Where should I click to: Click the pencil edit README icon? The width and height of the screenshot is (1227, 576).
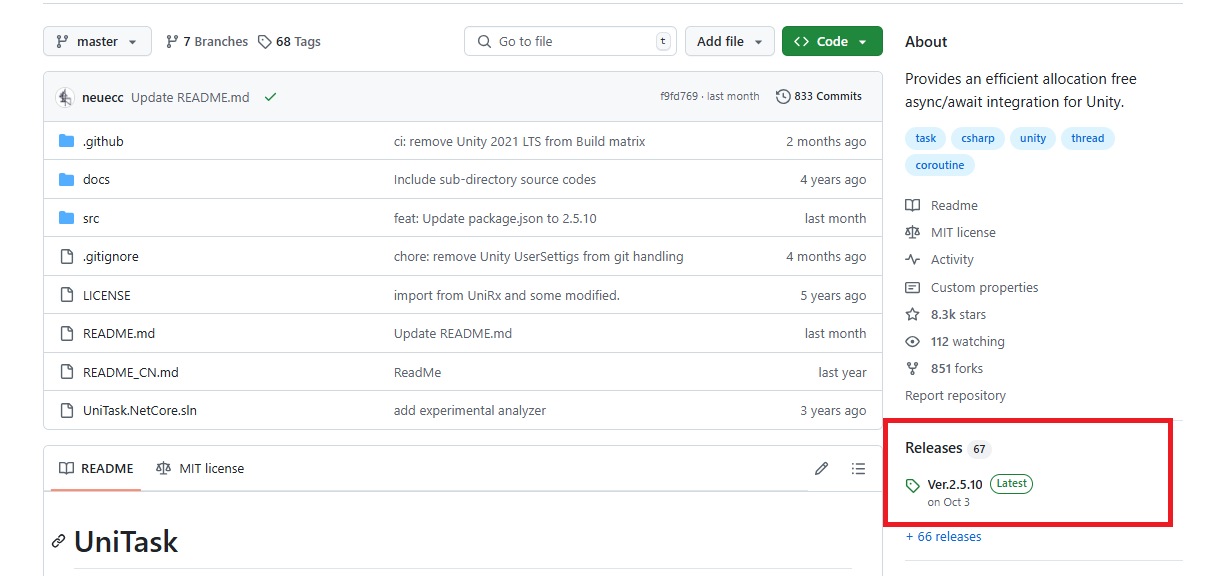click(x=822, y=468)
